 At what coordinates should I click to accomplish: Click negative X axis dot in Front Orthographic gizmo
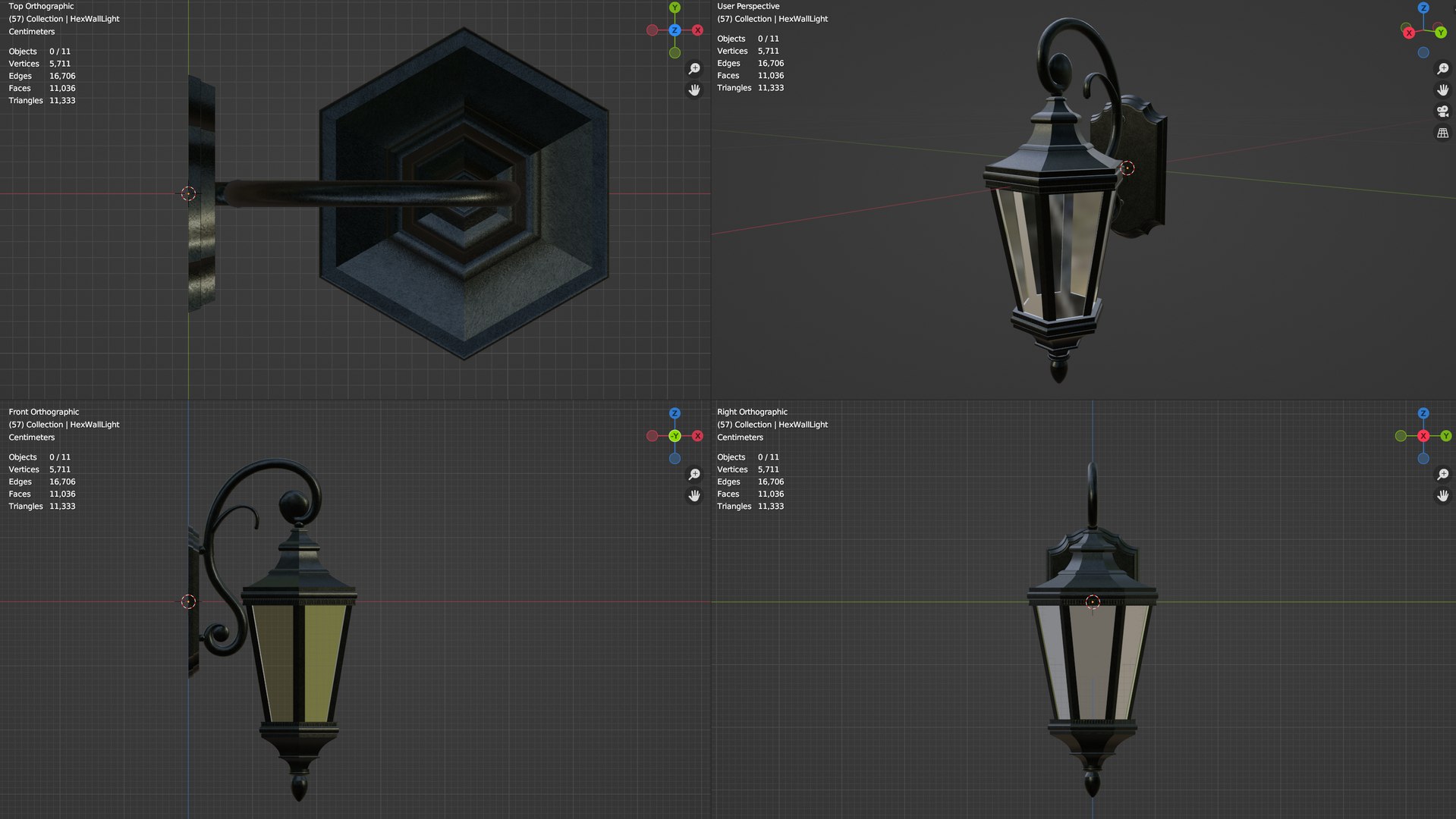click(x=652, y=436)
